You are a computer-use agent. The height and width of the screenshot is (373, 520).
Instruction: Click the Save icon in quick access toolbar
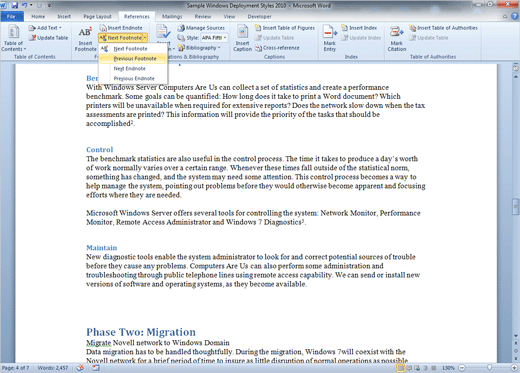[x=15, y=5]
